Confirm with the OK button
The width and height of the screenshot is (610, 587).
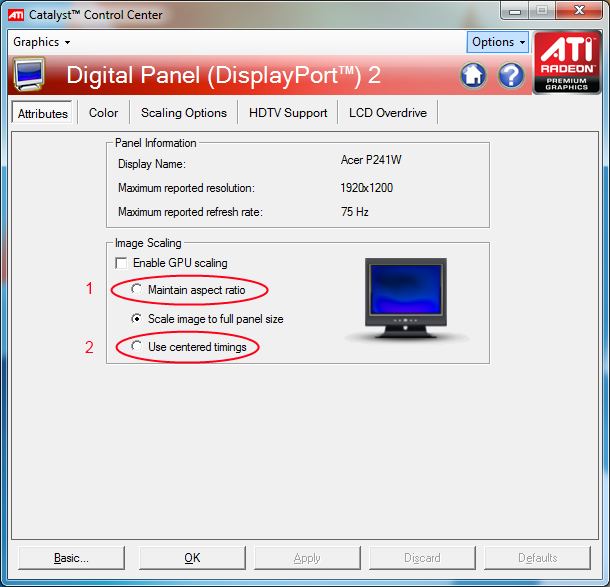[x=192, y=558]
